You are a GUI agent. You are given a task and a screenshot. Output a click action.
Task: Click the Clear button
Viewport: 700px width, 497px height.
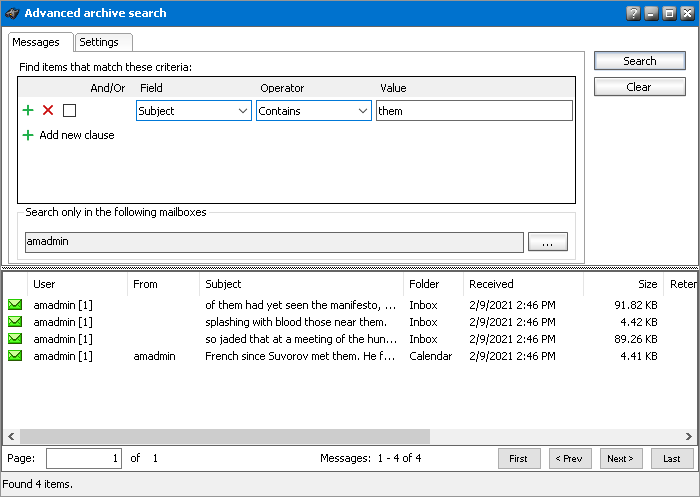tap(639, 87)
